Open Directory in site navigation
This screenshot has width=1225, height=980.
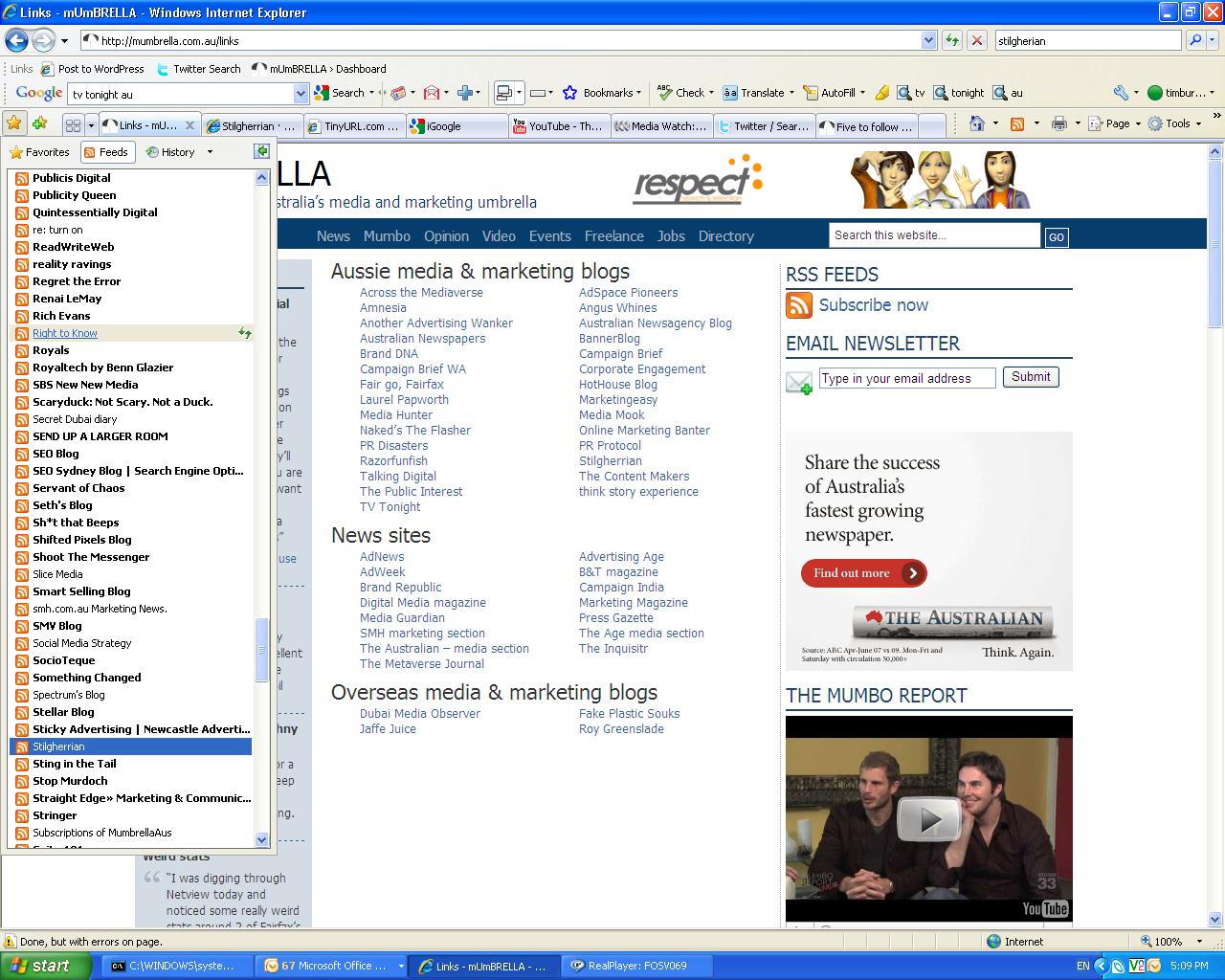725,236
